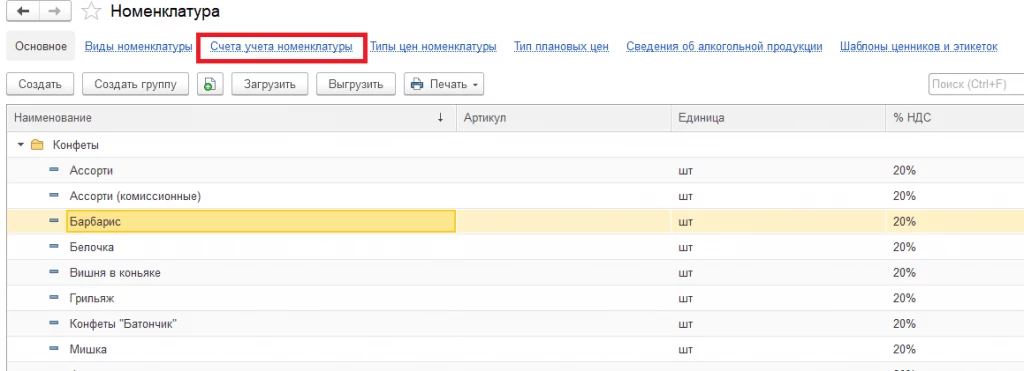Click the Конфеты group name
Image resolution: width=1024 pixels, height=371 pixels.
click(76, 145)
